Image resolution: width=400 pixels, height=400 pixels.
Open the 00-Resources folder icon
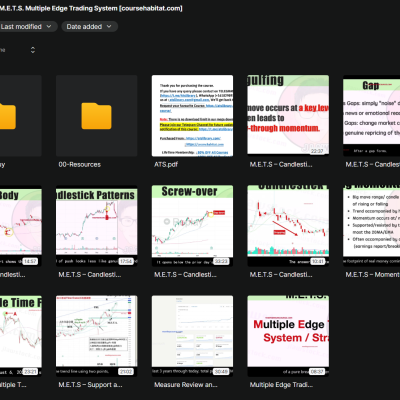pos(96,116)
